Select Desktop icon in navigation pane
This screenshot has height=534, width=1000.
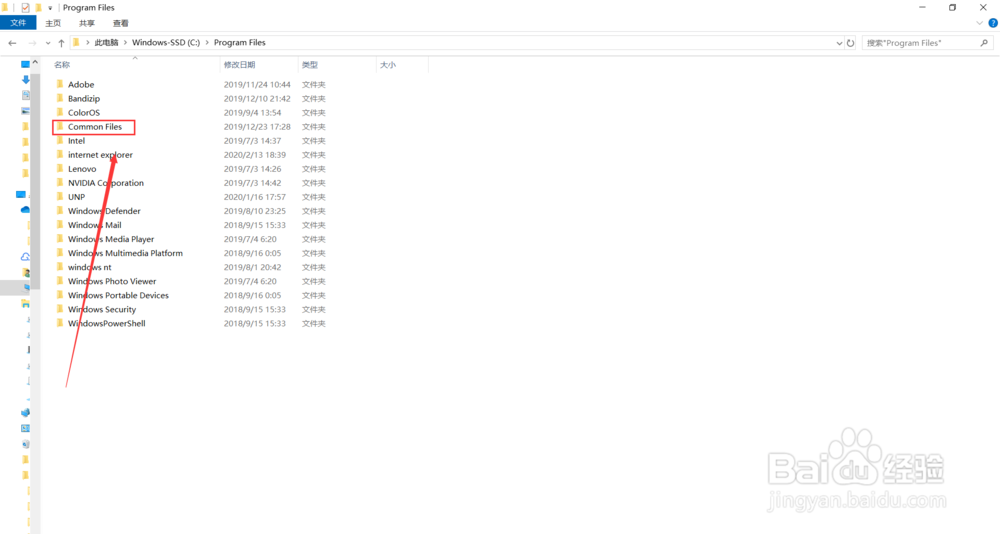[x=25, y=64]
